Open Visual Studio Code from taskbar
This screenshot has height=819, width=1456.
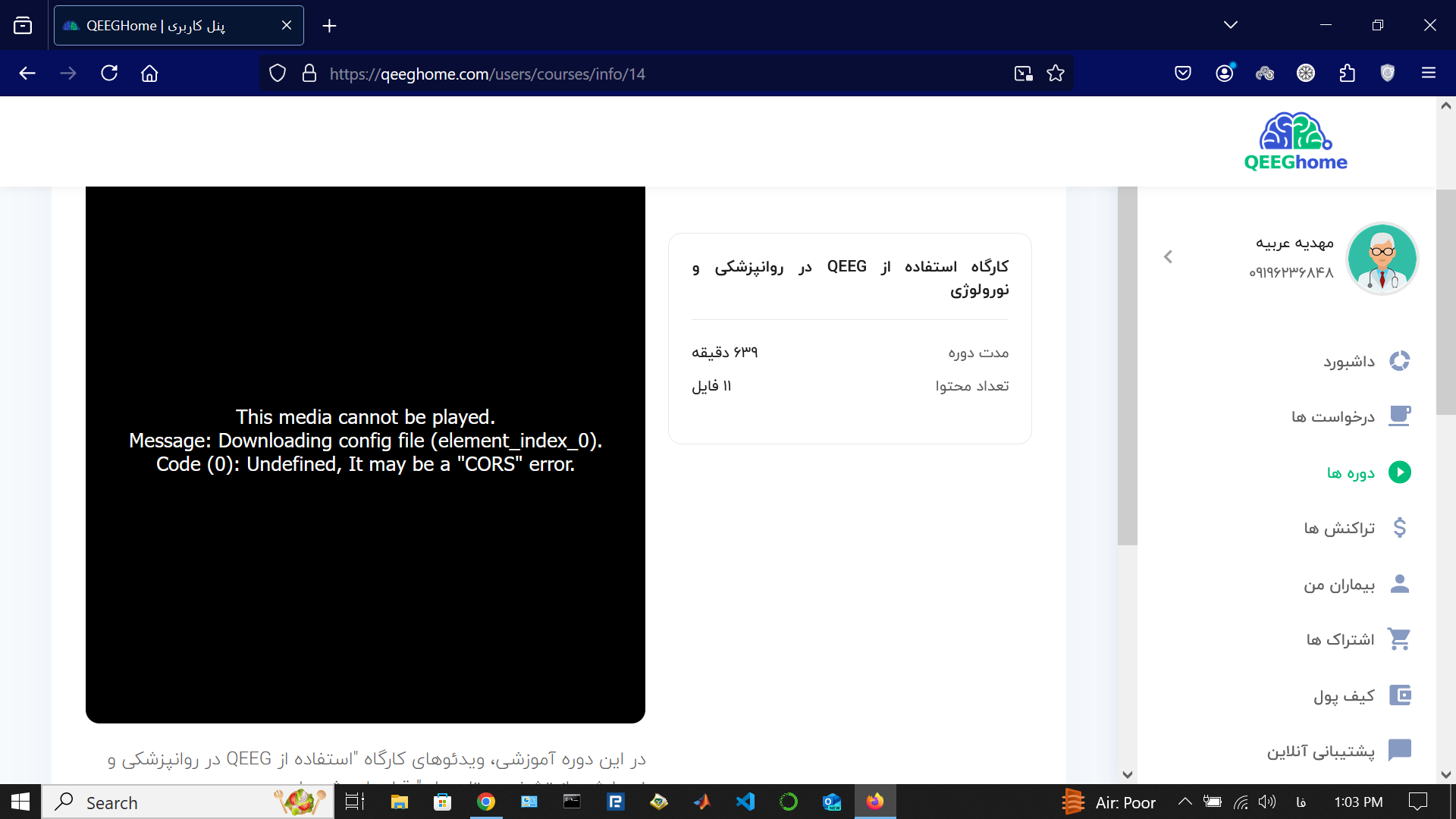point(745,802)
